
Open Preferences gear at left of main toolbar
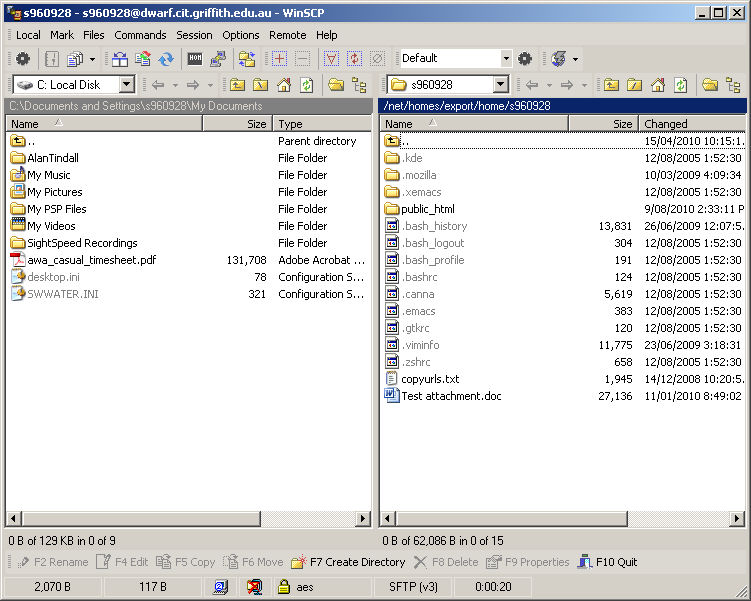click(x=23, y=59)
